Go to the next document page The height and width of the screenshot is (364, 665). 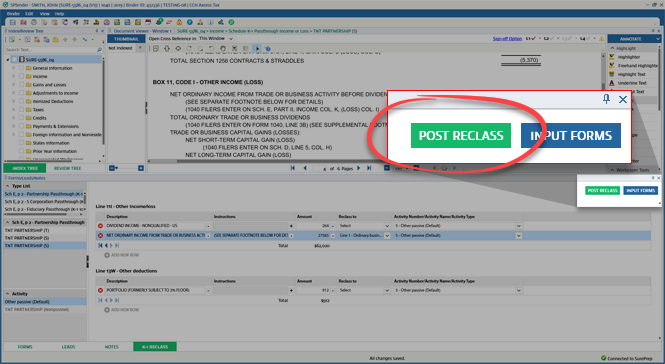(x=359, y=168)
